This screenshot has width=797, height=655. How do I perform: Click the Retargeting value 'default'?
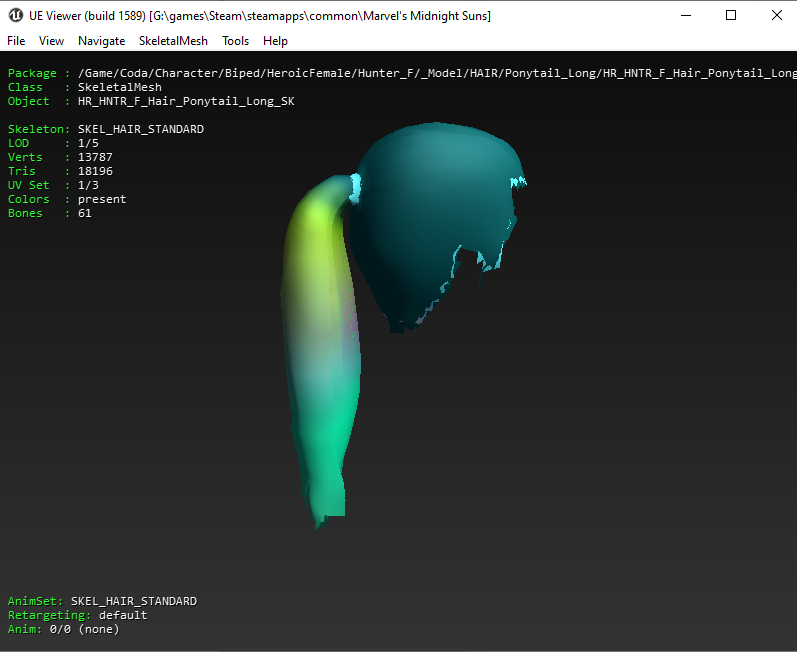pos(123,615)
